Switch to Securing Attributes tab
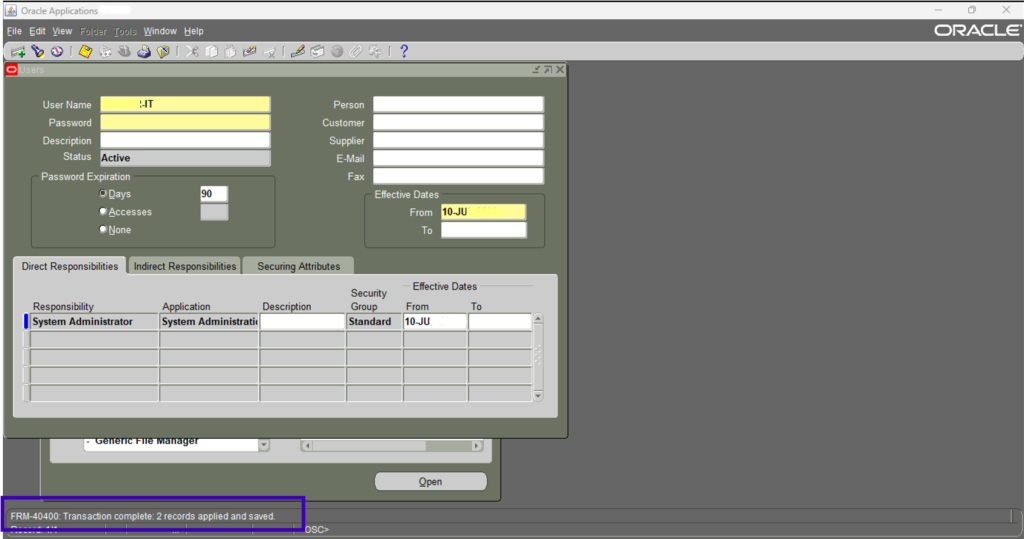This screenshot has width=1024, height=539. point(298,267)
